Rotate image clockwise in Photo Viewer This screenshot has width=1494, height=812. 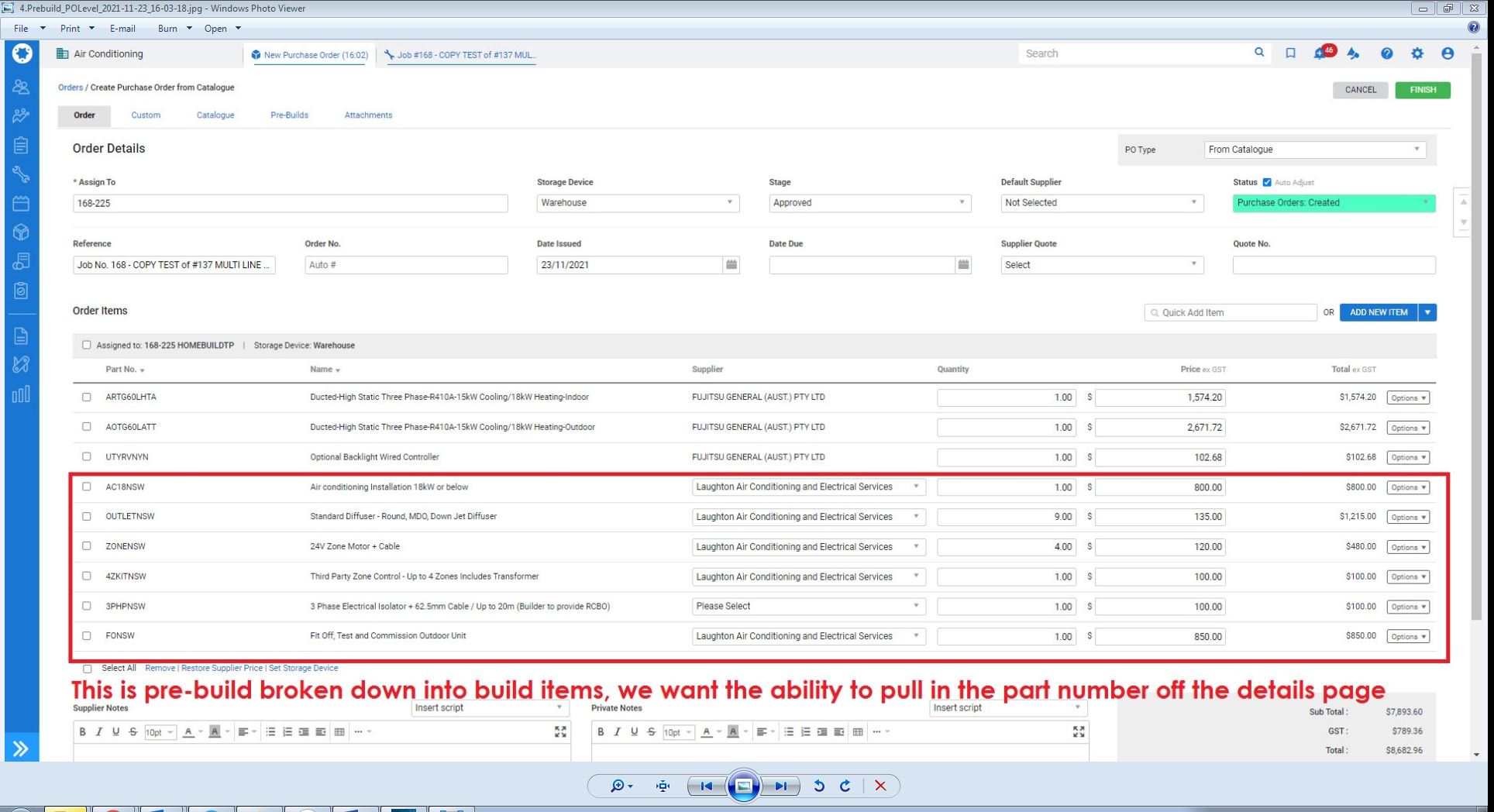pos(845,786)
